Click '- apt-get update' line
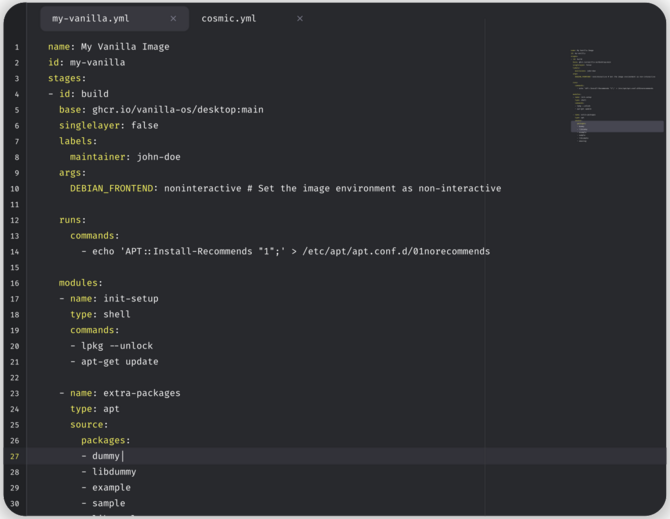The image size is (670, 519). coord(114,362)
